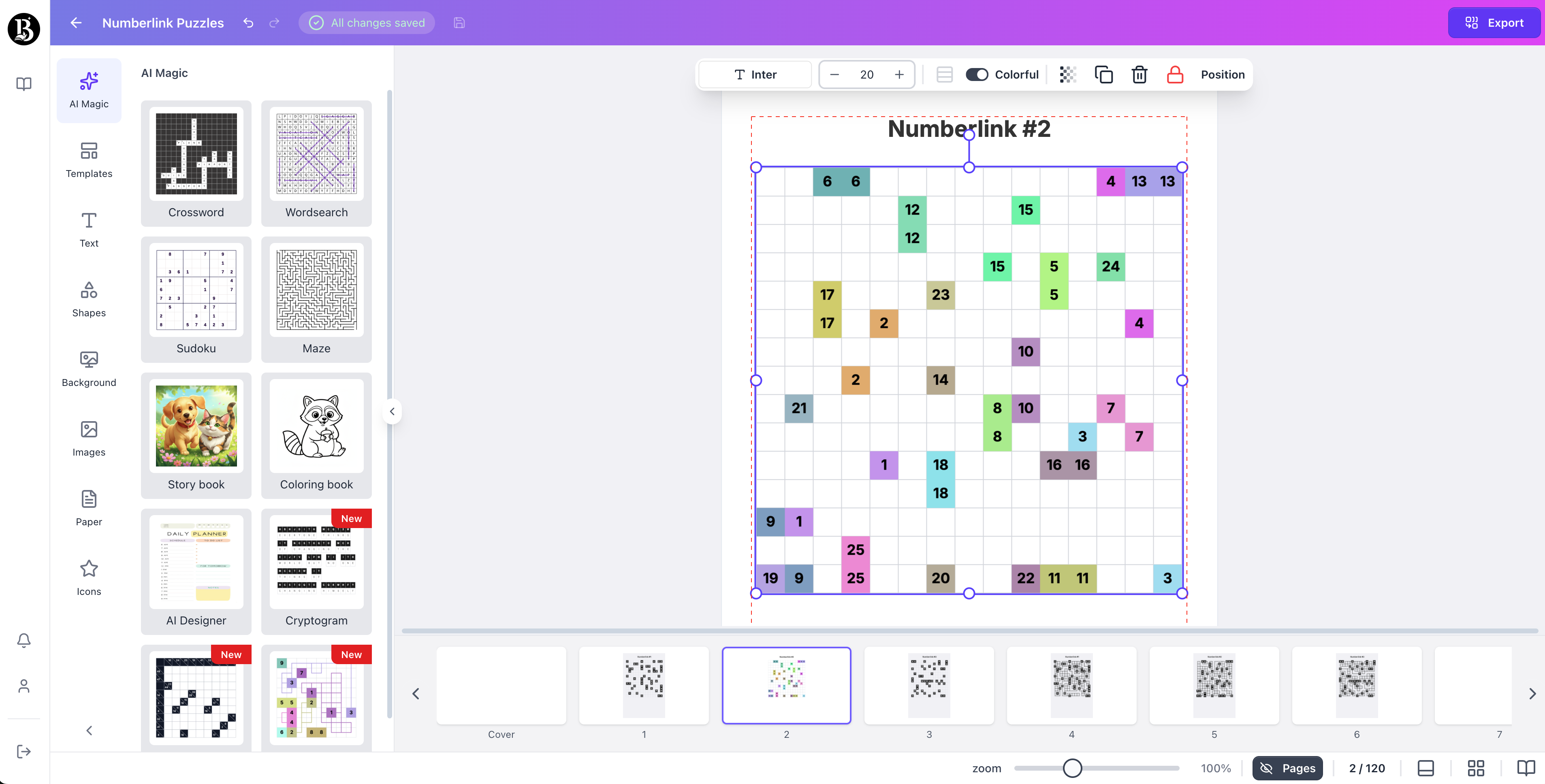Open the Templates panel
Viewport: 1545px width, 784px height.
point(89,159)
